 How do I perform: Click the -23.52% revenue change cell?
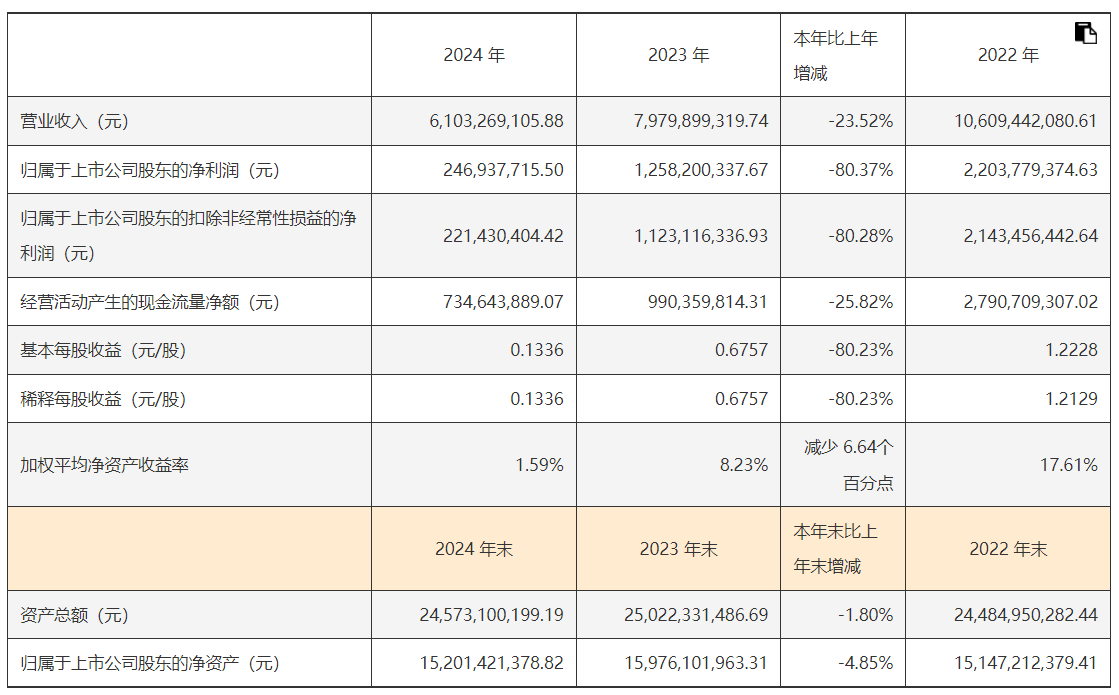click(x=861, y=121)
